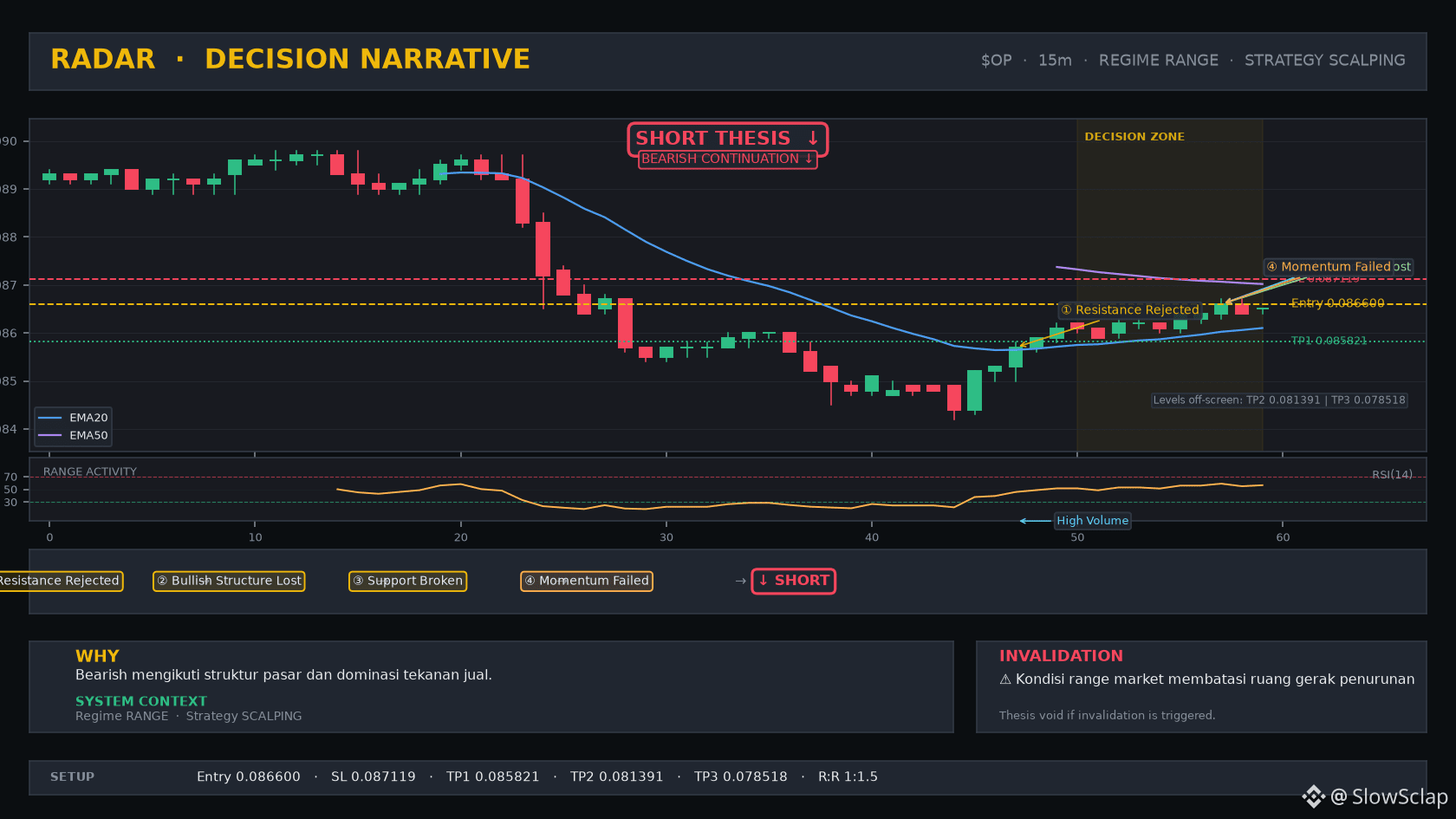This screenshot has height=819, width=1456.
Task: Click the x-axis tick labeled 30
Action: click(666, 537)
